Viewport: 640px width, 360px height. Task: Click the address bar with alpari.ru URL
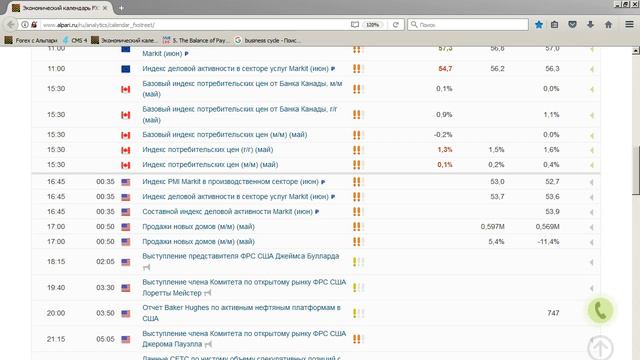coord(196,25)
